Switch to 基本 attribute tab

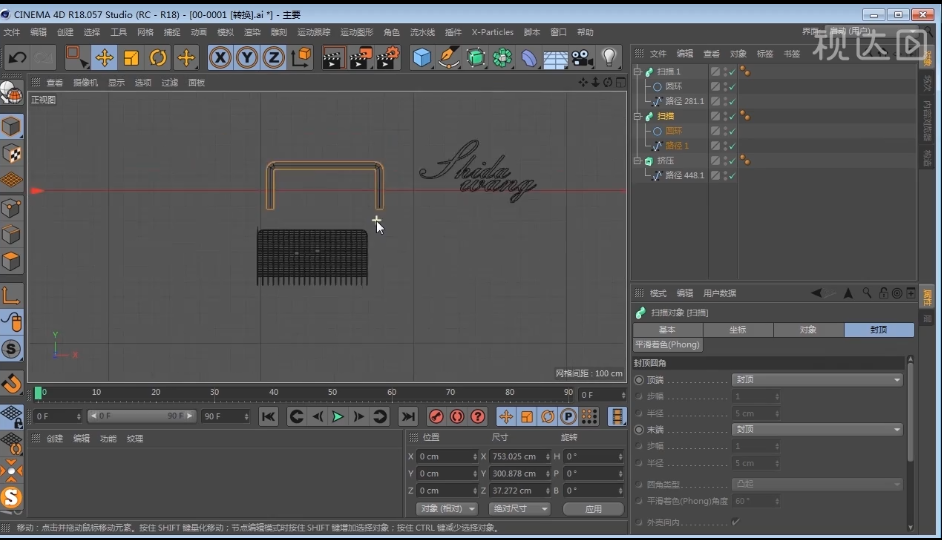click(x=667, y=329)
